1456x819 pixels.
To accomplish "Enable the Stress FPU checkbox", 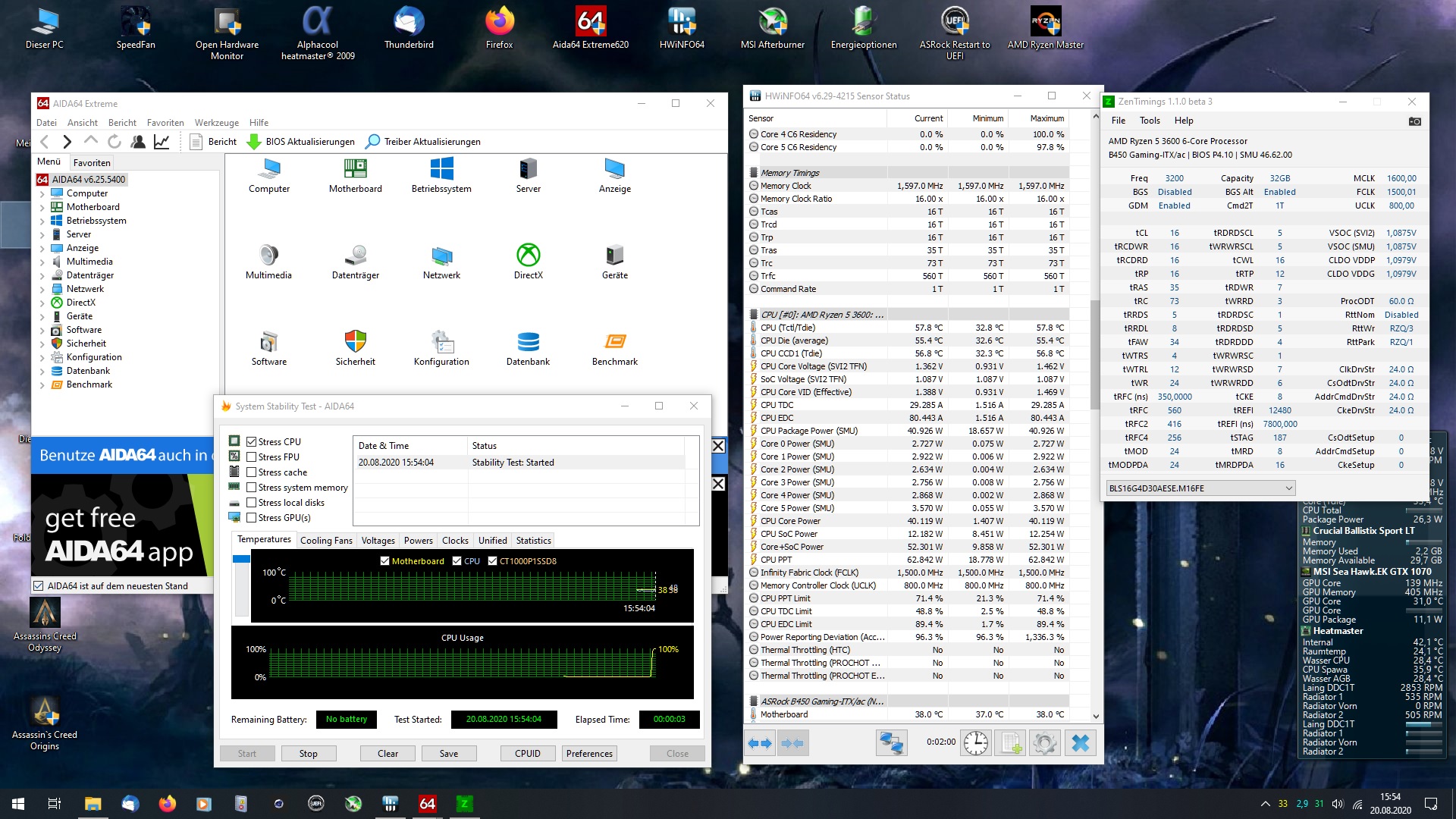I will coord(252,457).
